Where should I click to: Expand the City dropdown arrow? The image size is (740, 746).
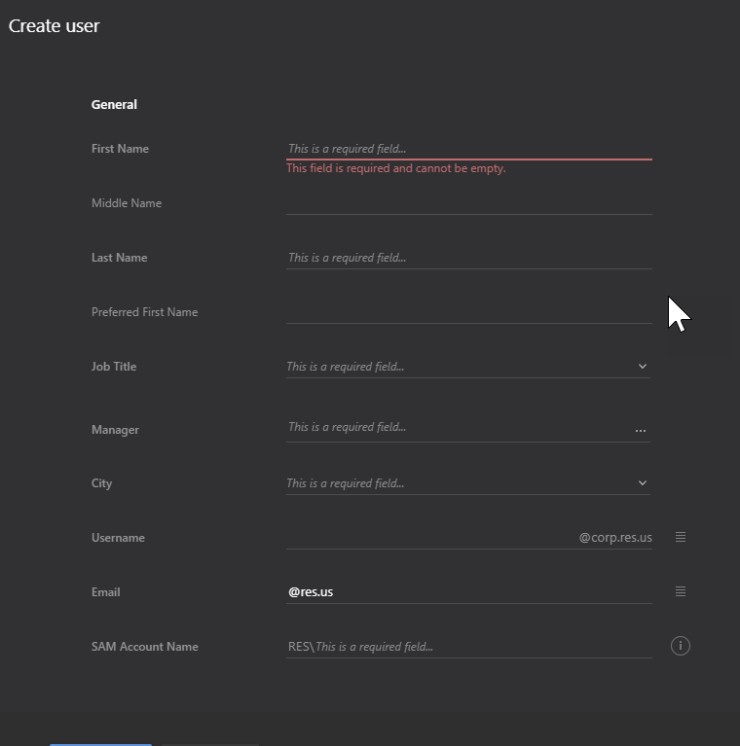[x=642, y=483]
